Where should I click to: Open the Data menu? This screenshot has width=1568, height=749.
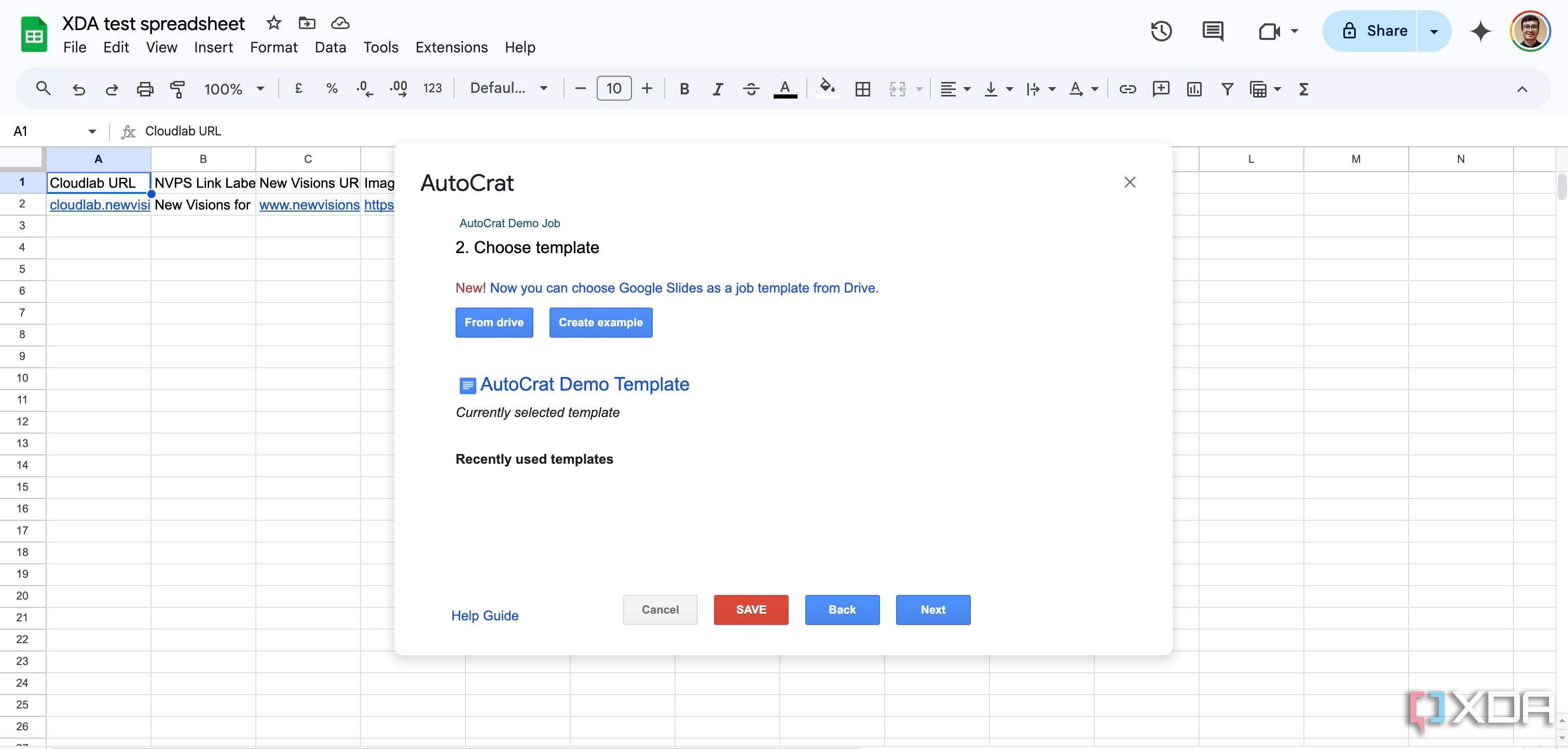[x=331, y=47]
